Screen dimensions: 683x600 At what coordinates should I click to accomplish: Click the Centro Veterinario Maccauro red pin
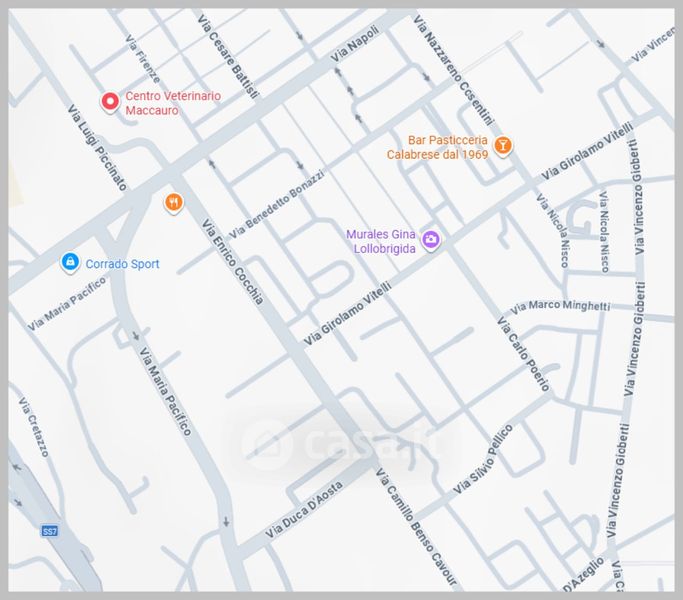pyautogui.click(x=111, y=101)
